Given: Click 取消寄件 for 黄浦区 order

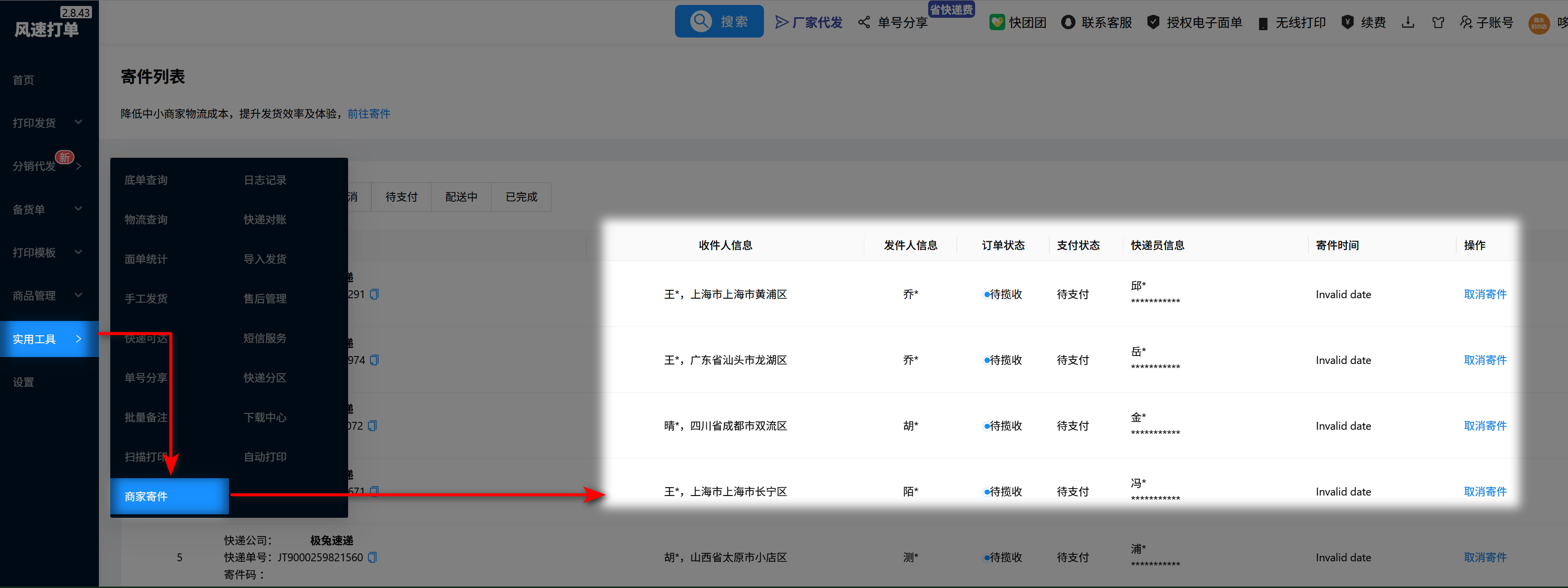Looking at the screenshot, I should (x=1484, y=294).
